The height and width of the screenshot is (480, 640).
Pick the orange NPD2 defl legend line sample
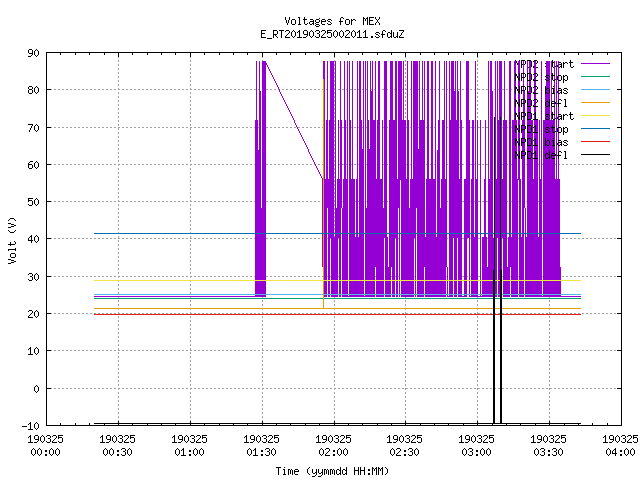(595, 102)
